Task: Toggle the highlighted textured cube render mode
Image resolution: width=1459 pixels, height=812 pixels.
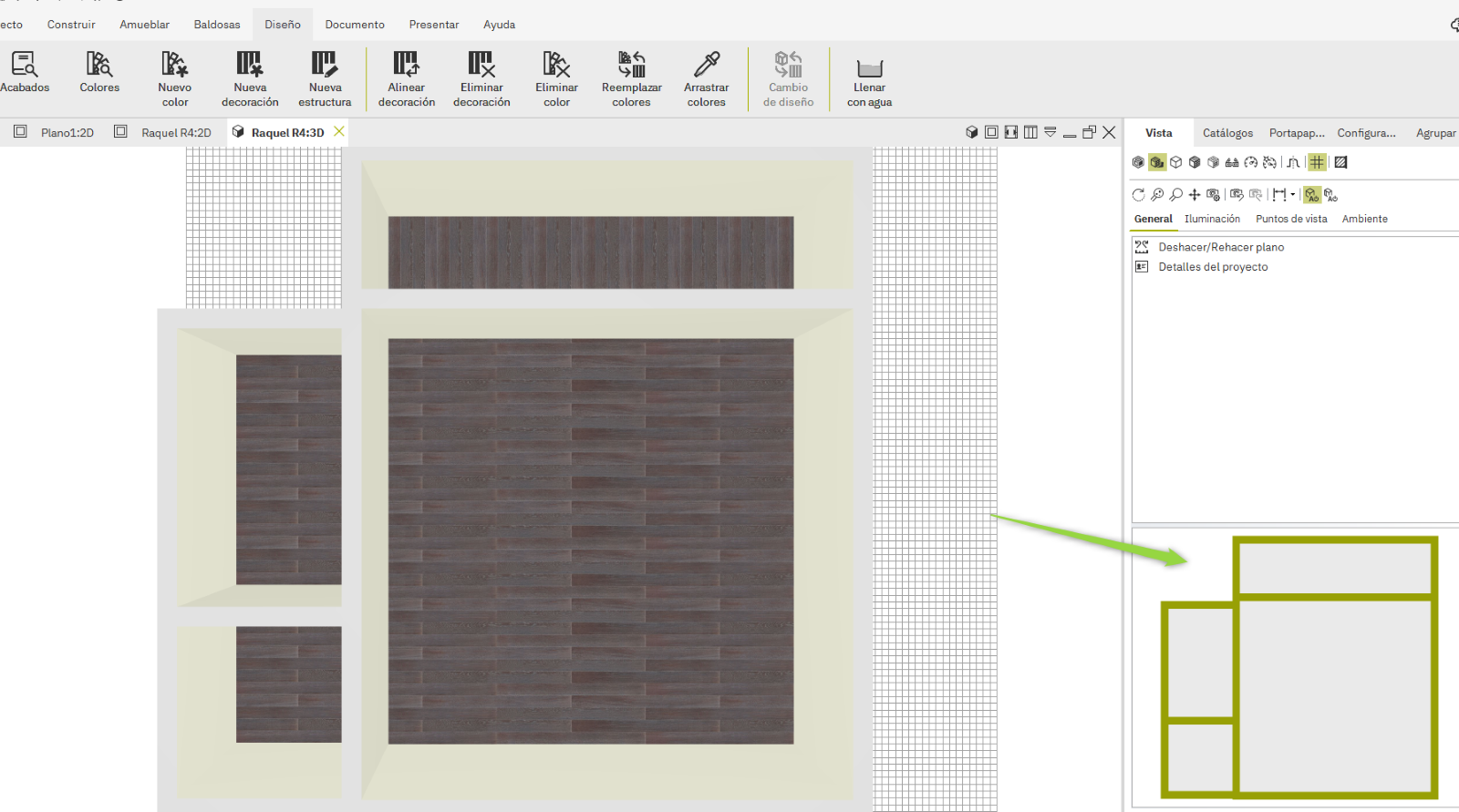Action: [x=1157, y=162]
